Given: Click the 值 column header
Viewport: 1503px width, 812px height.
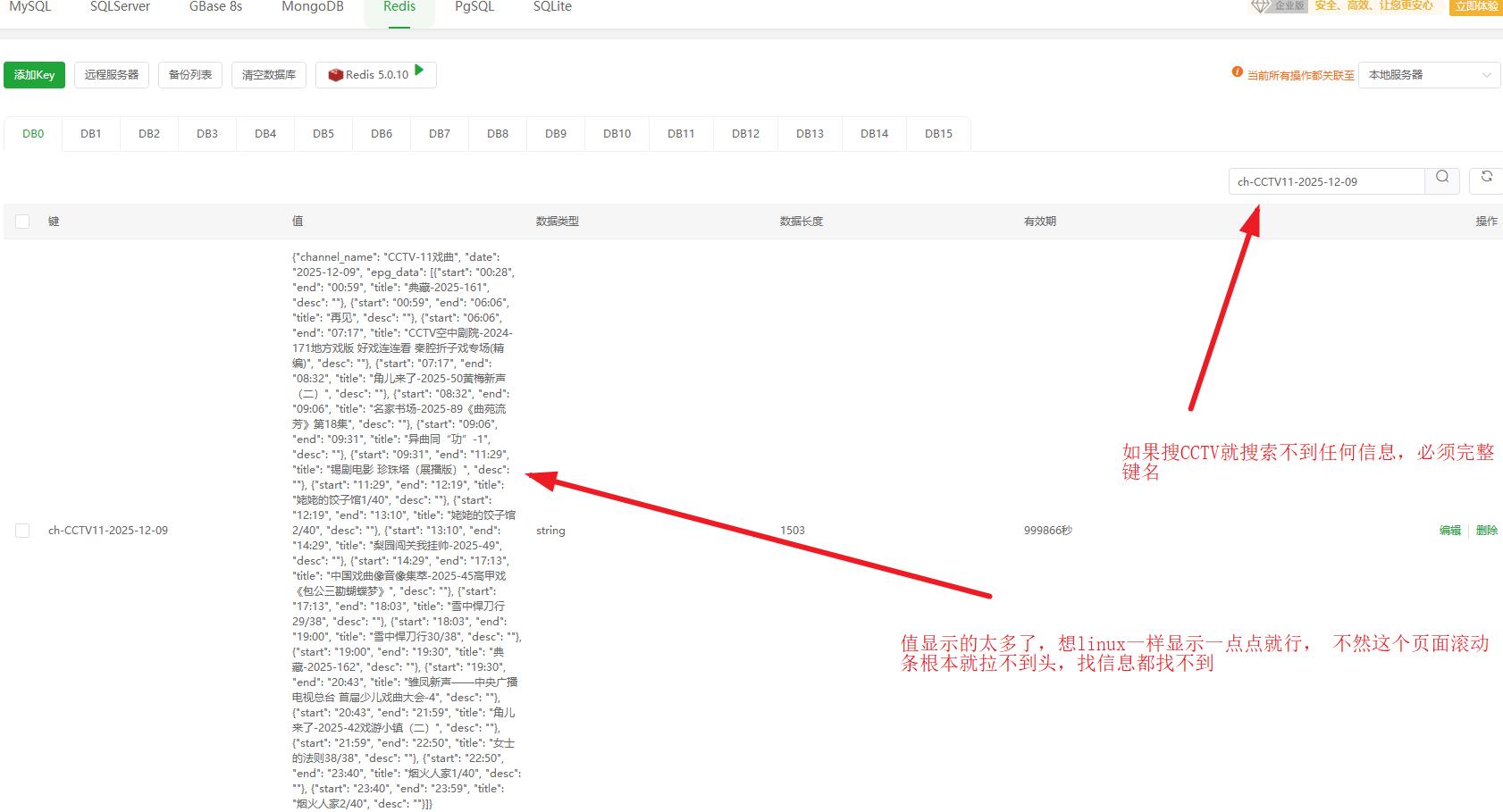Looking at the screenshot, I should pyautogui.click(x=298, y=222).
